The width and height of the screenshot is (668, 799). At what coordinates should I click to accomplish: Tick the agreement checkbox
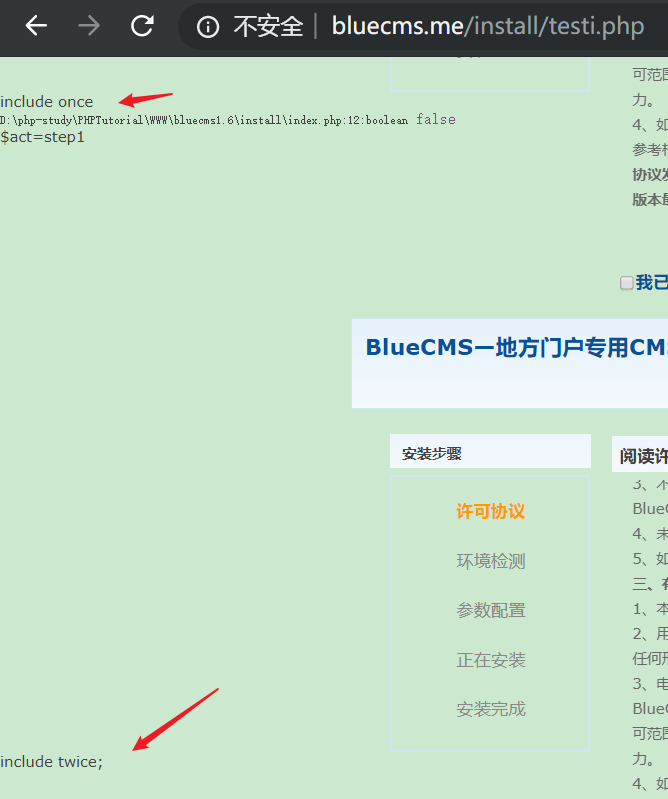[x=626, y=283]
